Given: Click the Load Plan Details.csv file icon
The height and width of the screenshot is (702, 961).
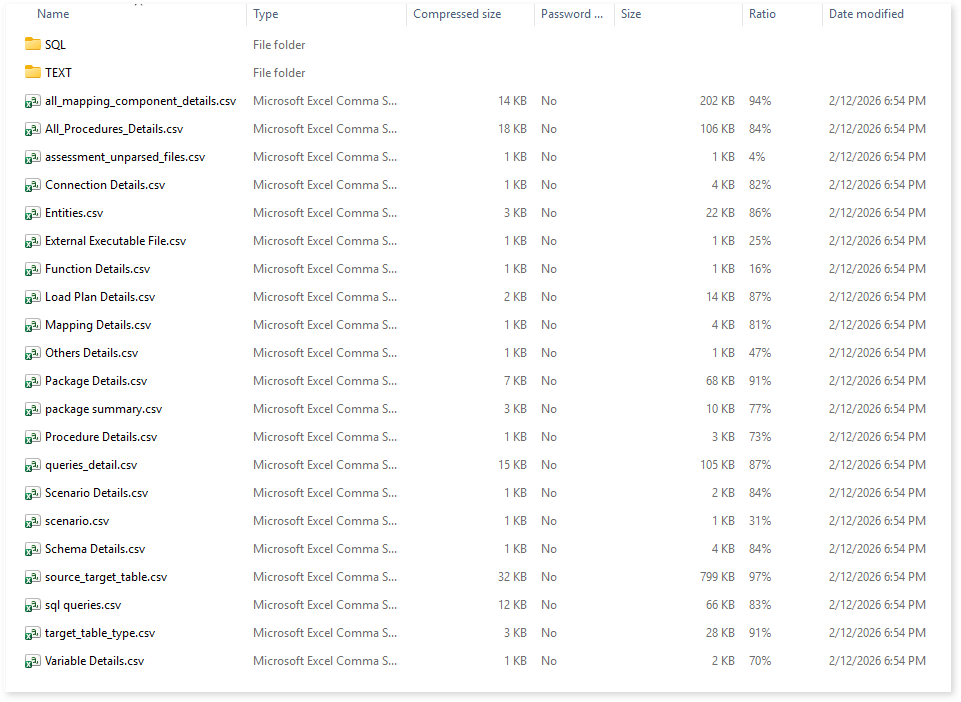Looking at the screenshot, I should (33, 297).
